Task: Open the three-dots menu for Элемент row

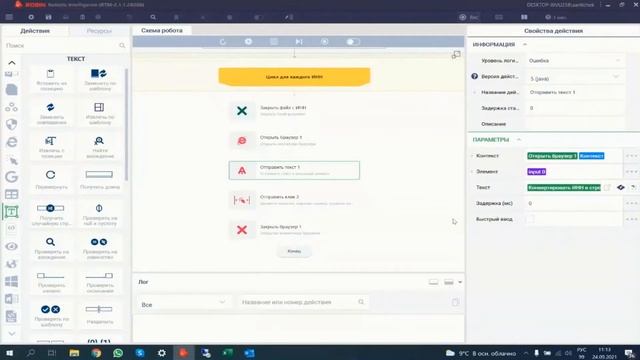Action: pos(631,172)
